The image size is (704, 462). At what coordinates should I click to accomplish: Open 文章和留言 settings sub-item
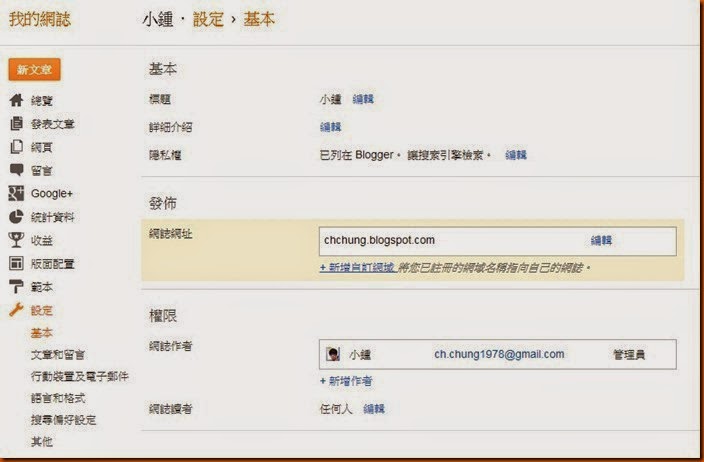point(58,355)
